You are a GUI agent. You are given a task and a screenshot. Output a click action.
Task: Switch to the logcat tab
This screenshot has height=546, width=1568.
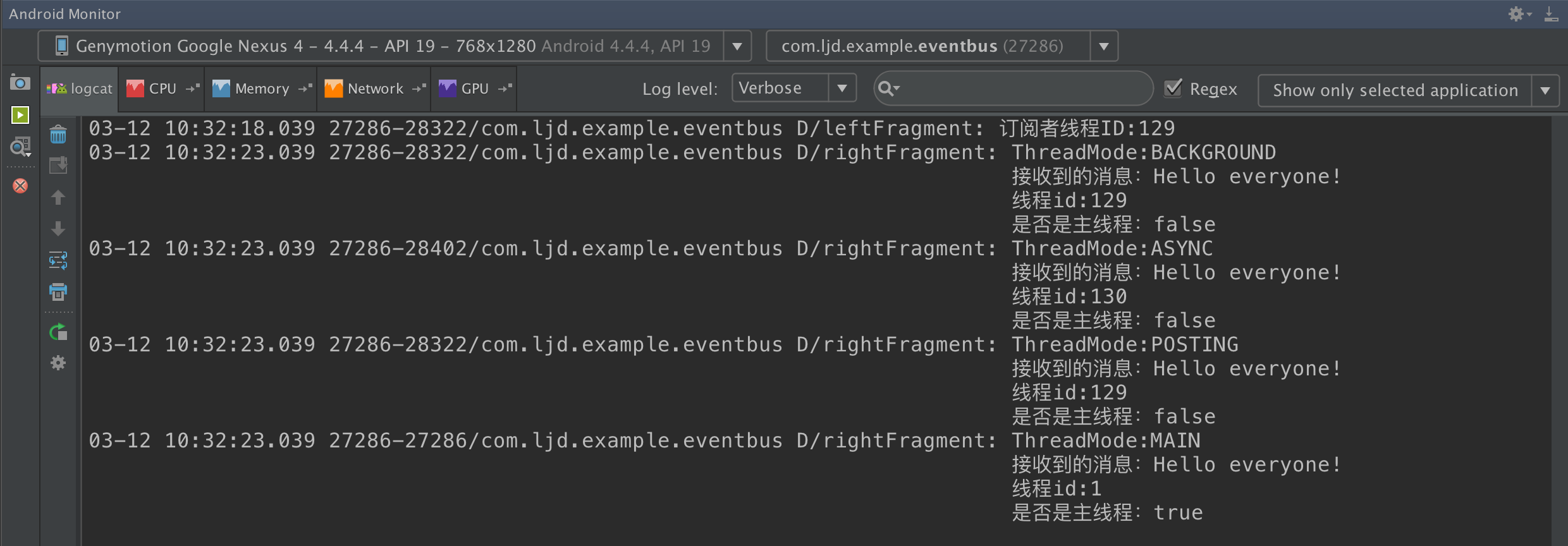tap(80, 88)
